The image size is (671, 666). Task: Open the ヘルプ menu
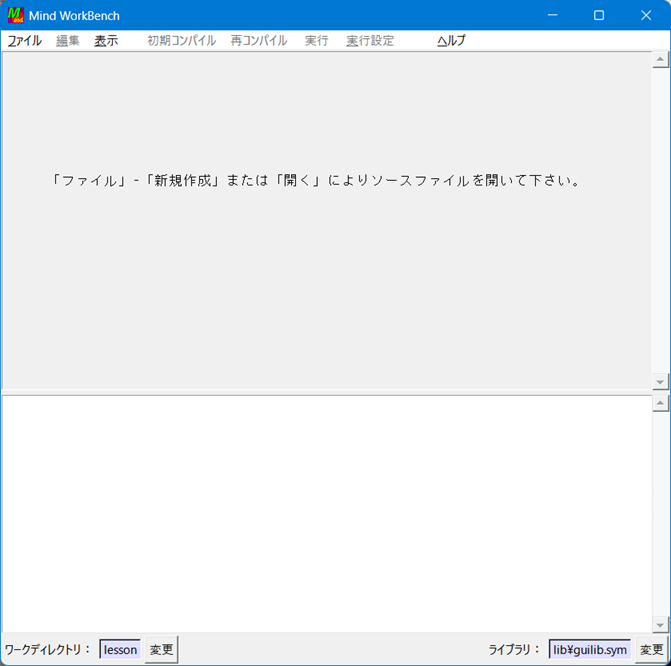[451, 41]
